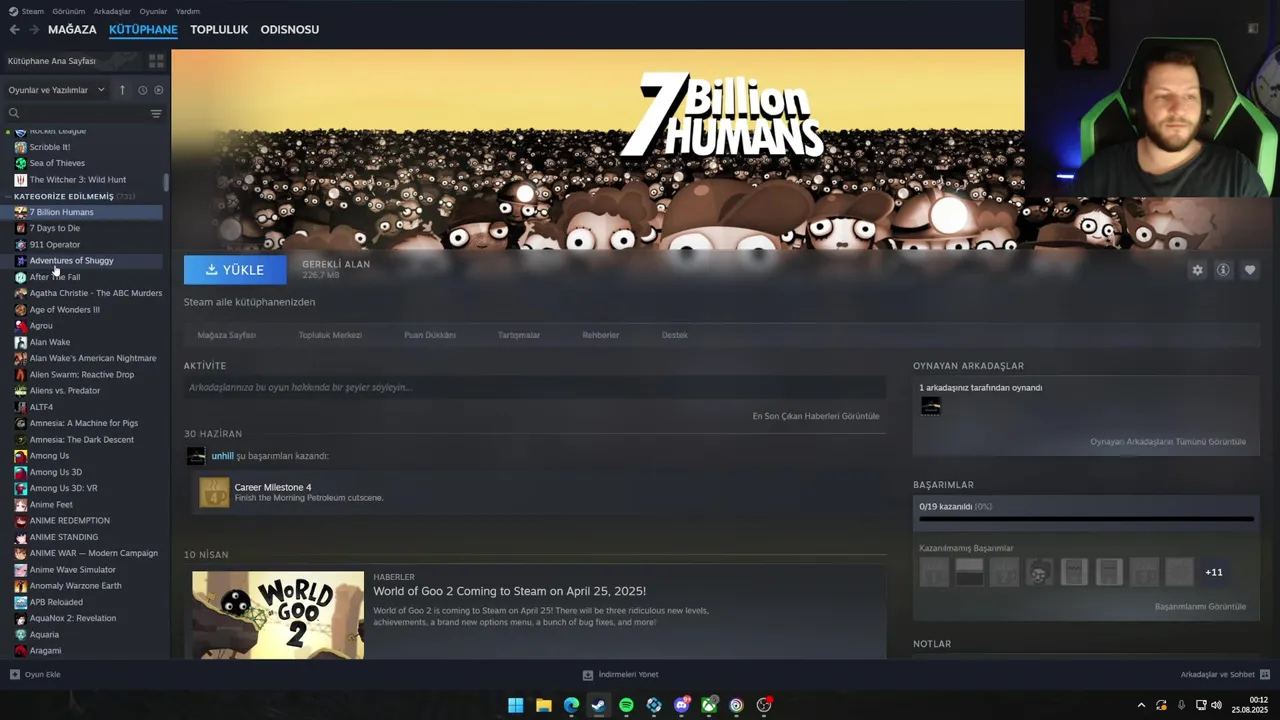
Task: Open World of Goo 2 news headline
Action: pyautogui.click(x=510, y=591)
